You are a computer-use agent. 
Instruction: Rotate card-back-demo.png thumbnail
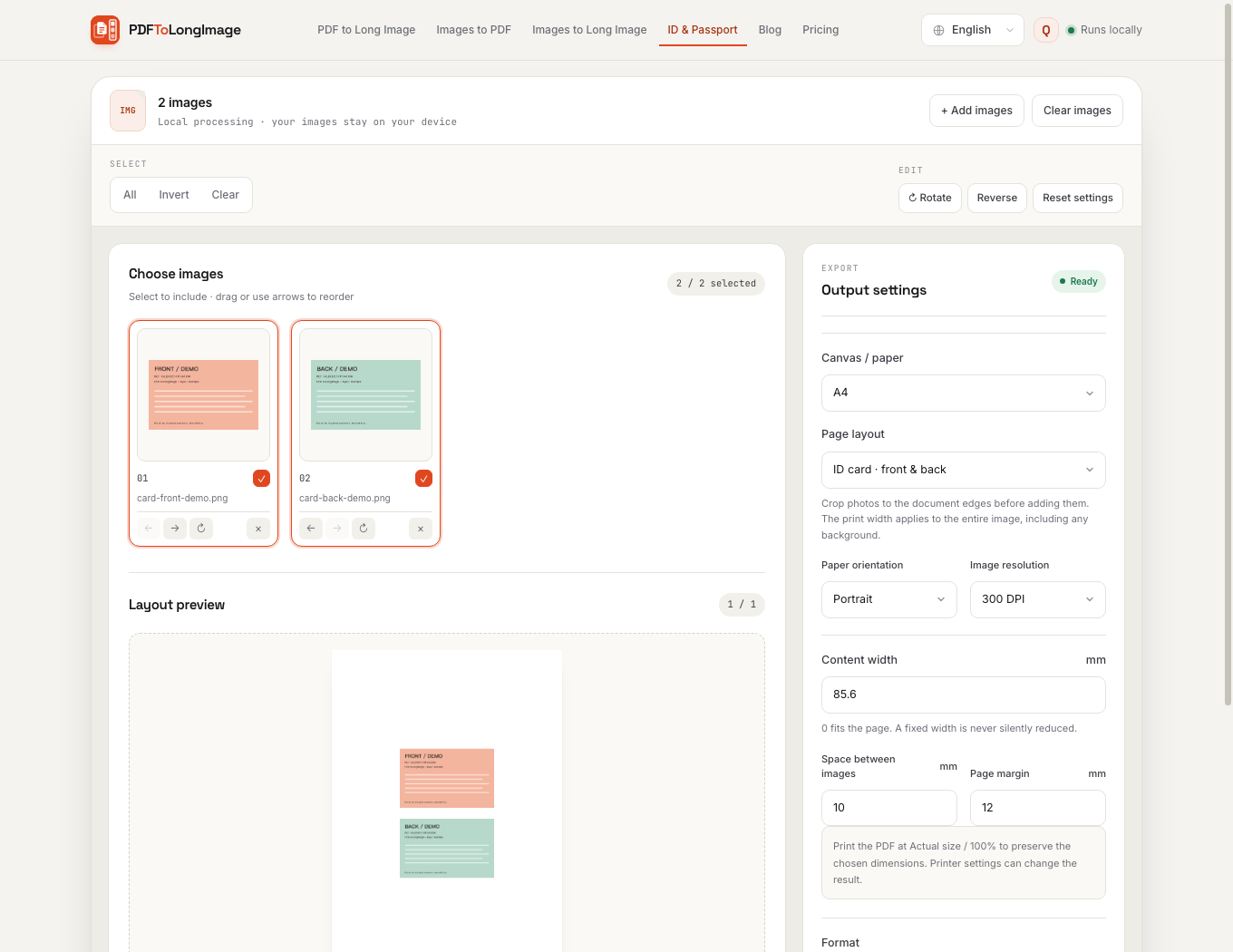coord(364,528)
